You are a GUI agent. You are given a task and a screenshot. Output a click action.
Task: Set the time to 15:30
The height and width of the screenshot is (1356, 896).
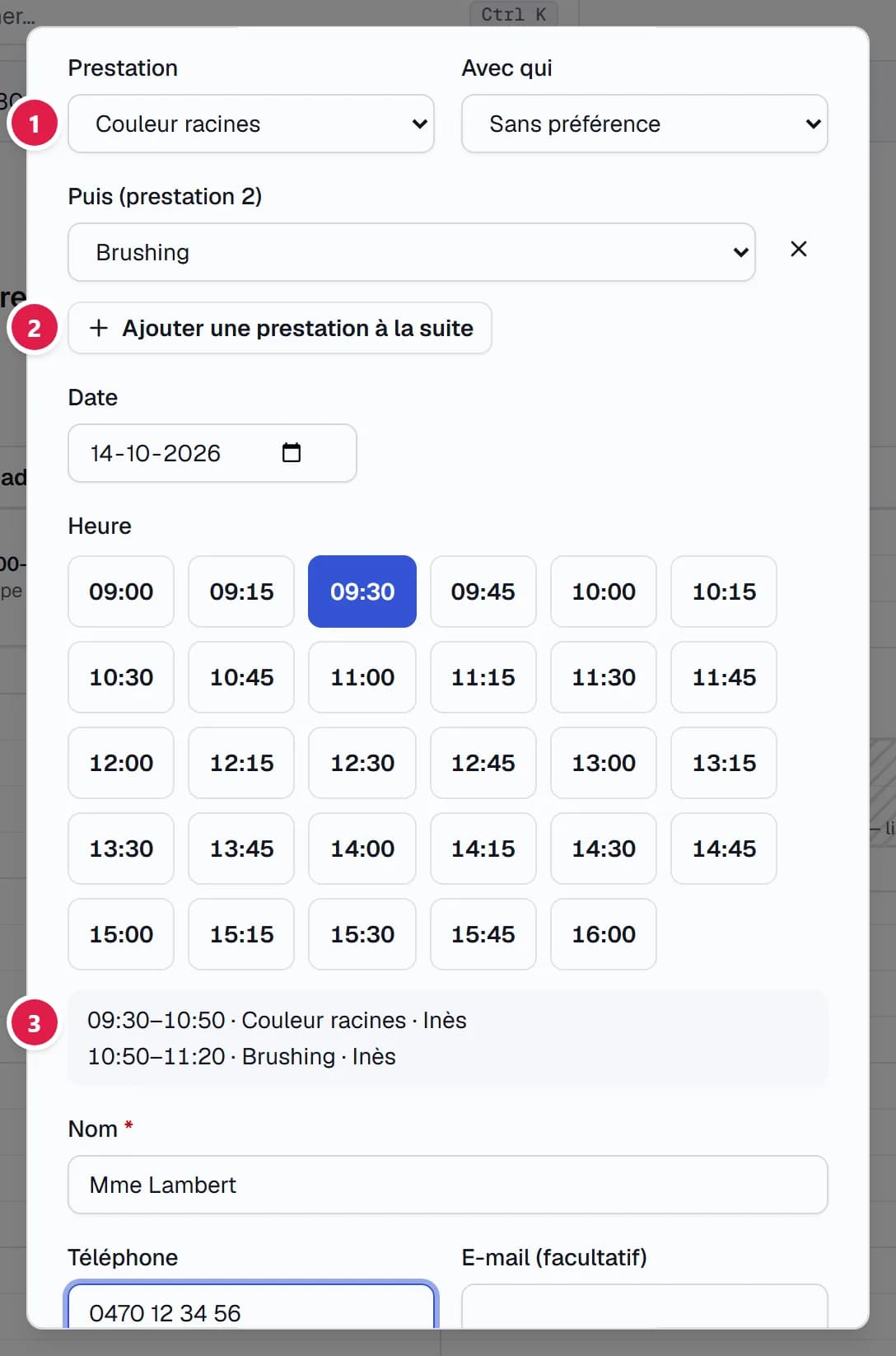click(362, 934)
